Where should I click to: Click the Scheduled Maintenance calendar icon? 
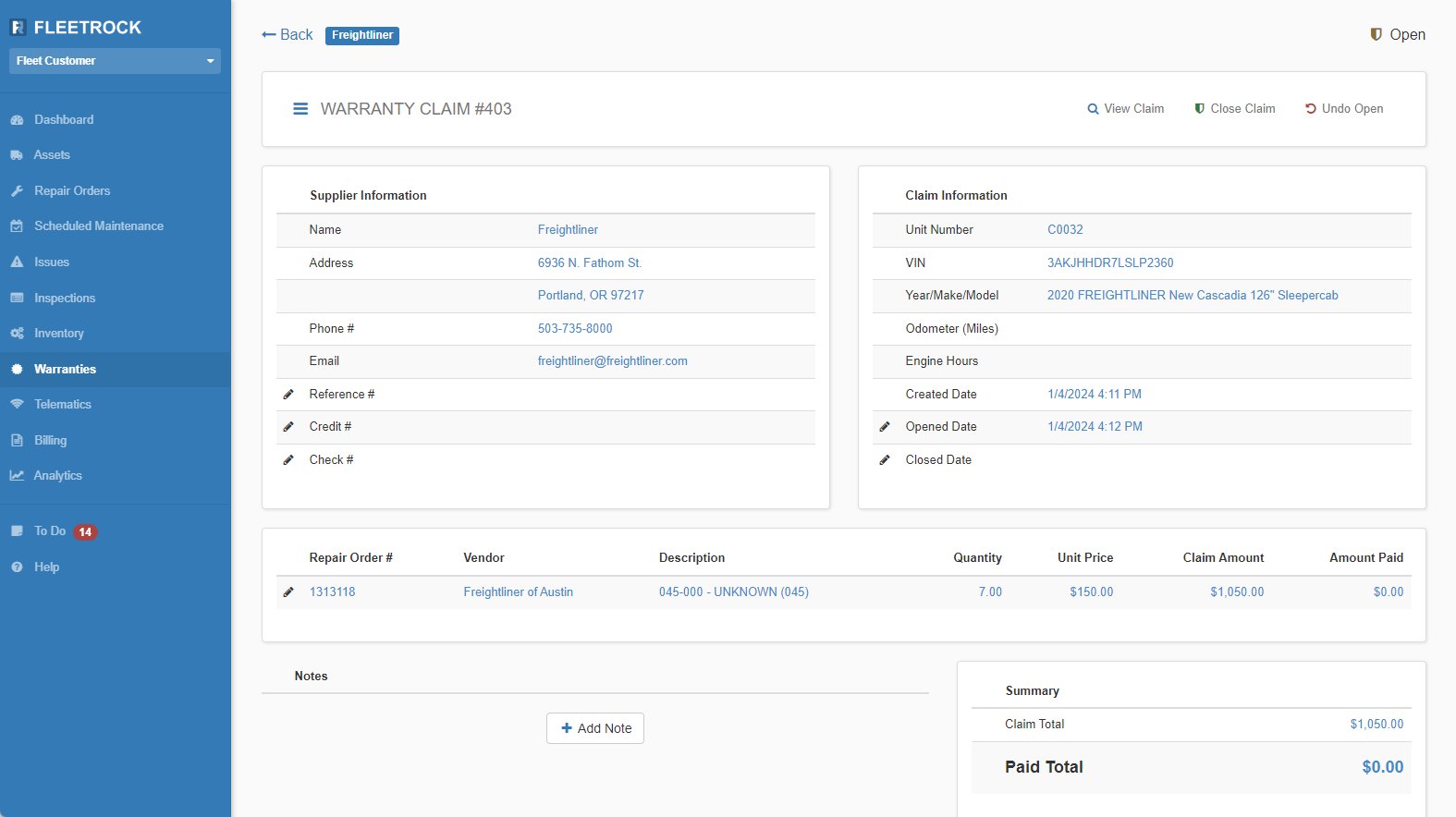(x=17, y=226)
